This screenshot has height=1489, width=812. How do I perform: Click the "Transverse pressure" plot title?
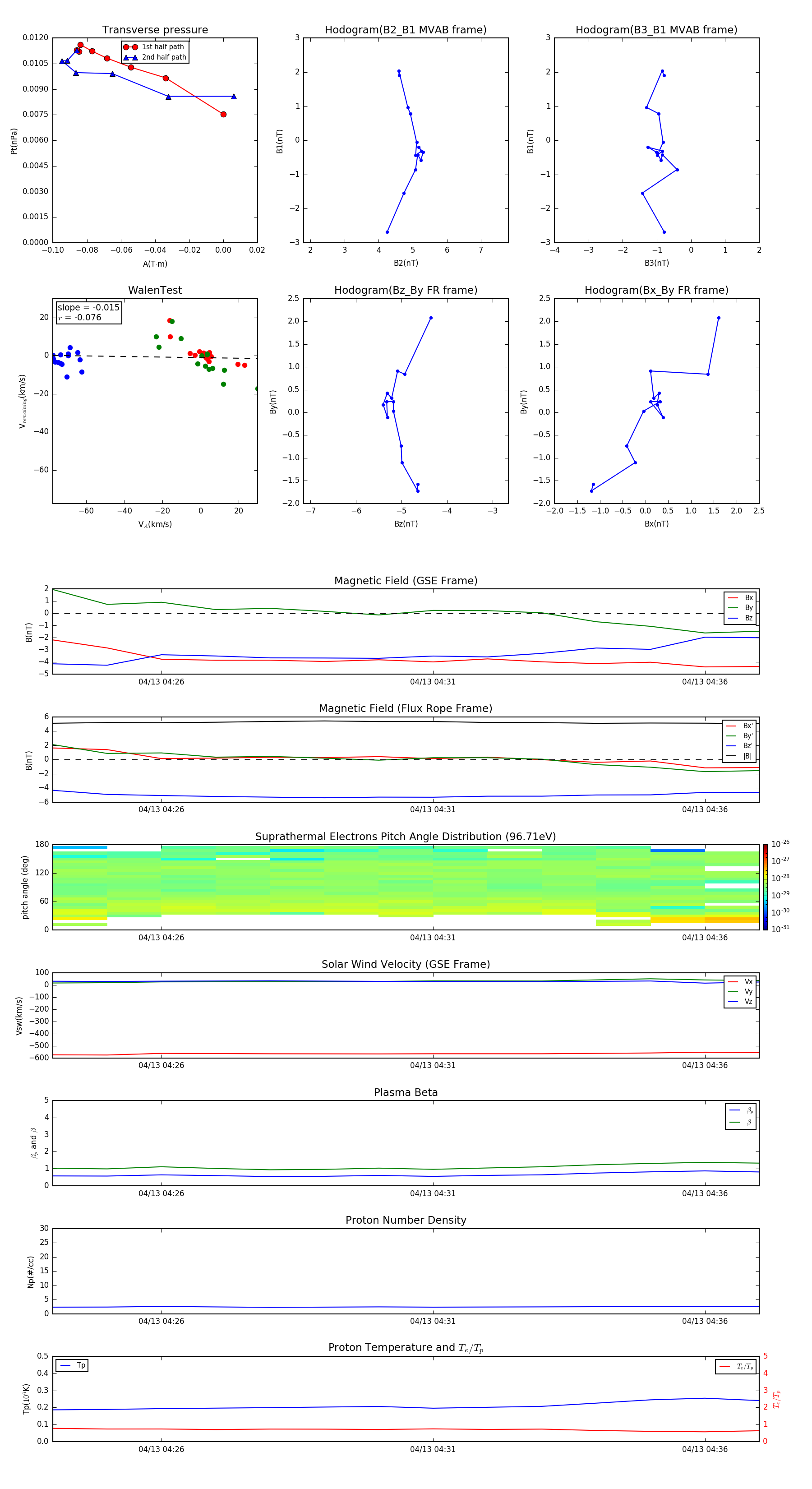[x=155, y=30]
